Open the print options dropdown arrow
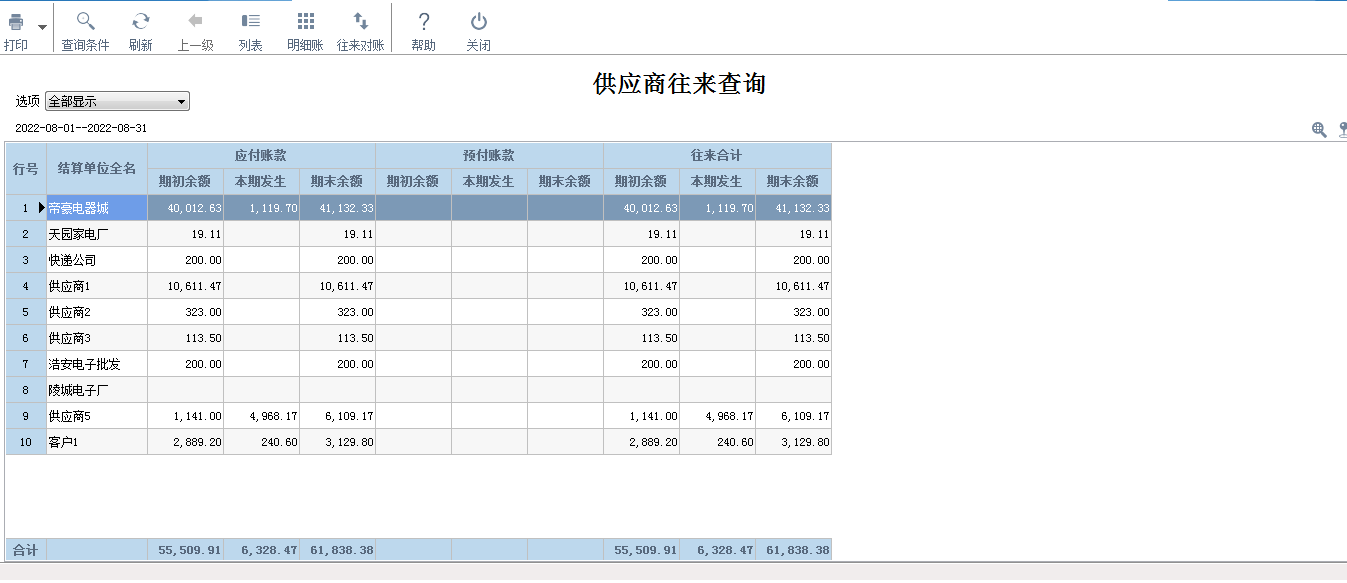 click(42, 27)
